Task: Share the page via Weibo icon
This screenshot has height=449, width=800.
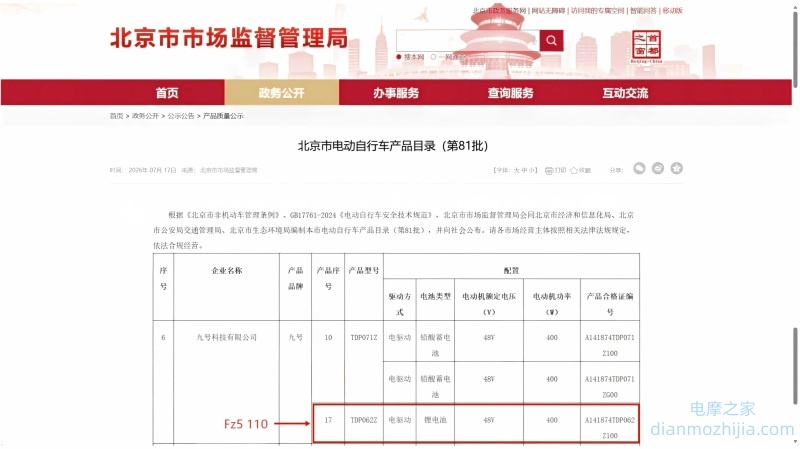Action: point(658,168)
